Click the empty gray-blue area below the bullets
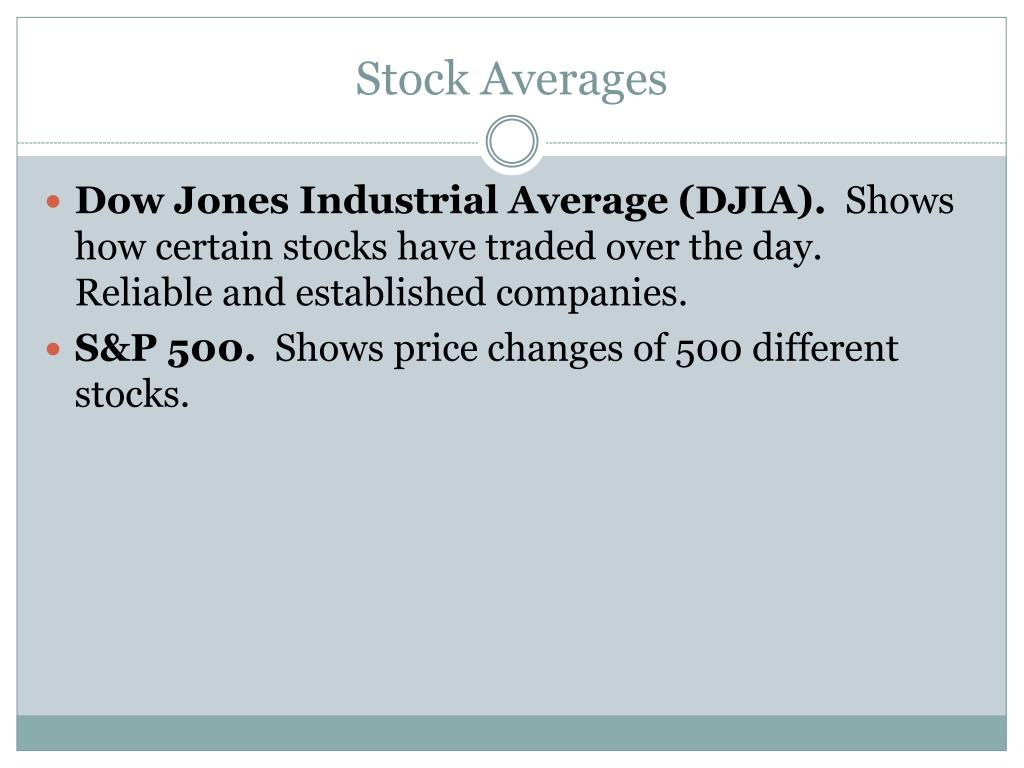 511,562
